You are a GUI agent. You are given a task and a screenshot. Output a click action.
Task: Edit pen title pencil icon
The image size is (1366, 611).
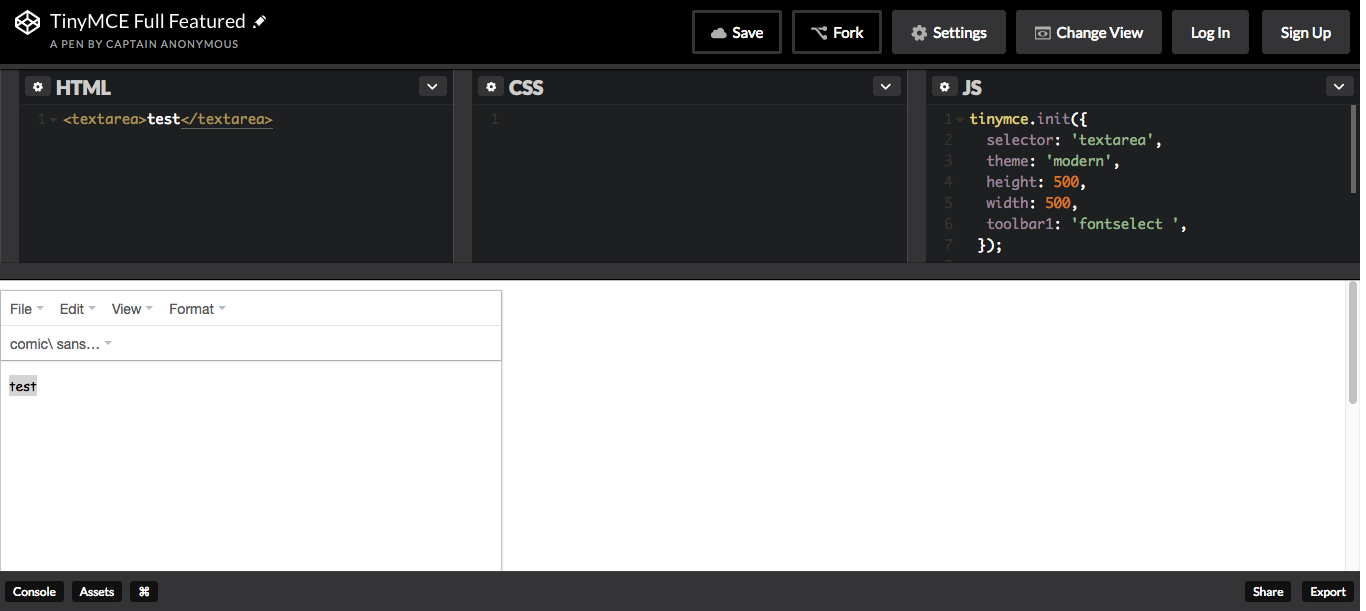coord(260,22)
